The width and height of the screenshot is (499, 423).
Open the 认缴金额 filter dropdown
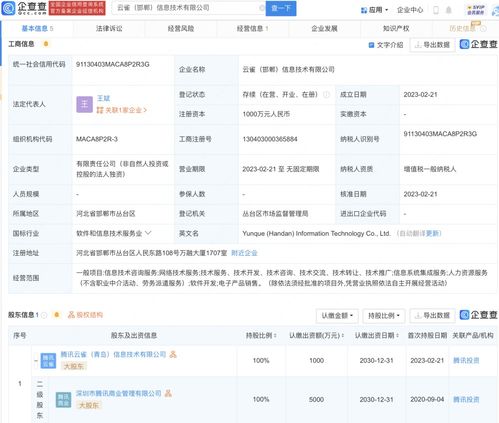[337, 316]
